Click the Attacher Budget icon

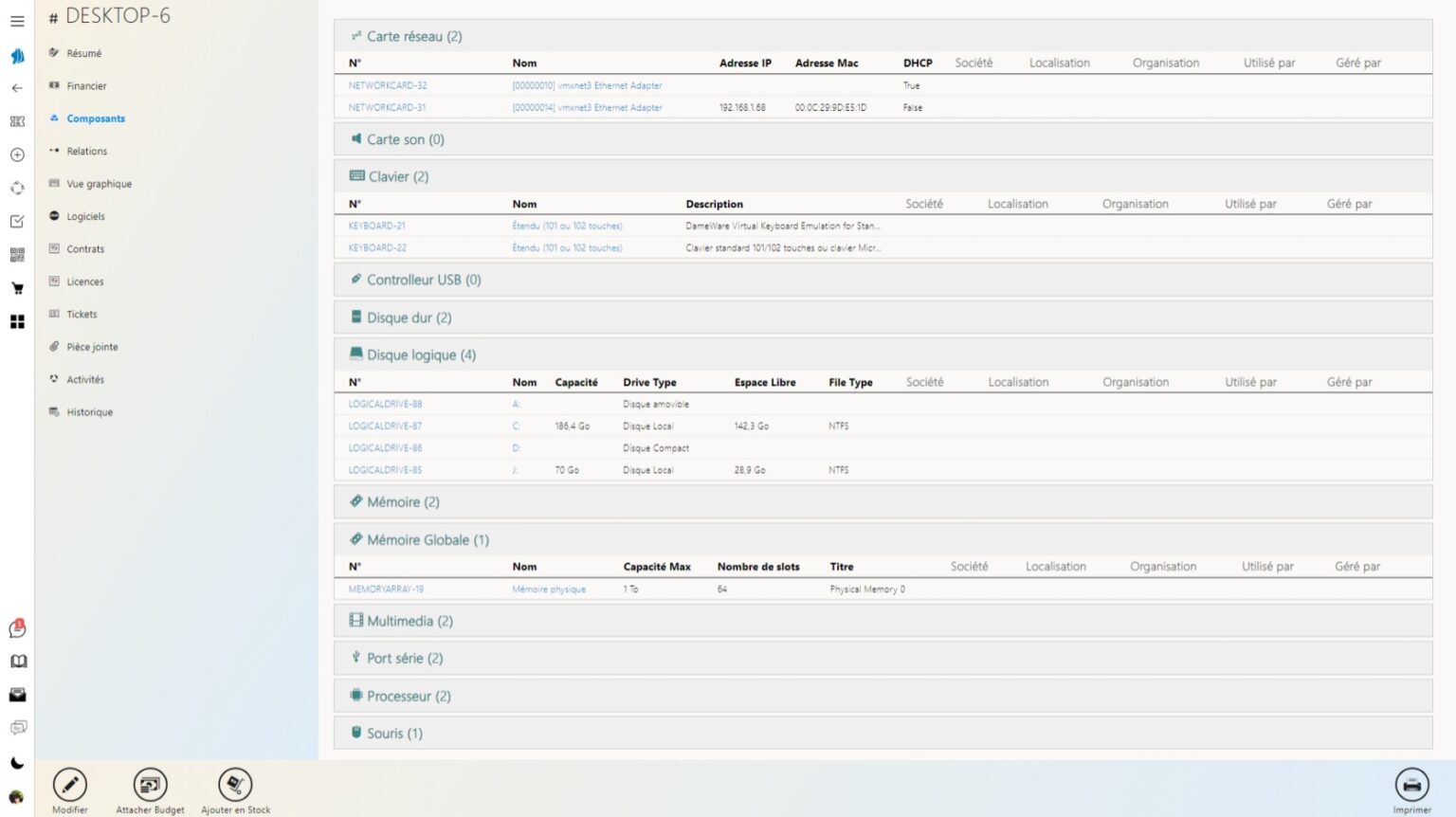point(150,785)
